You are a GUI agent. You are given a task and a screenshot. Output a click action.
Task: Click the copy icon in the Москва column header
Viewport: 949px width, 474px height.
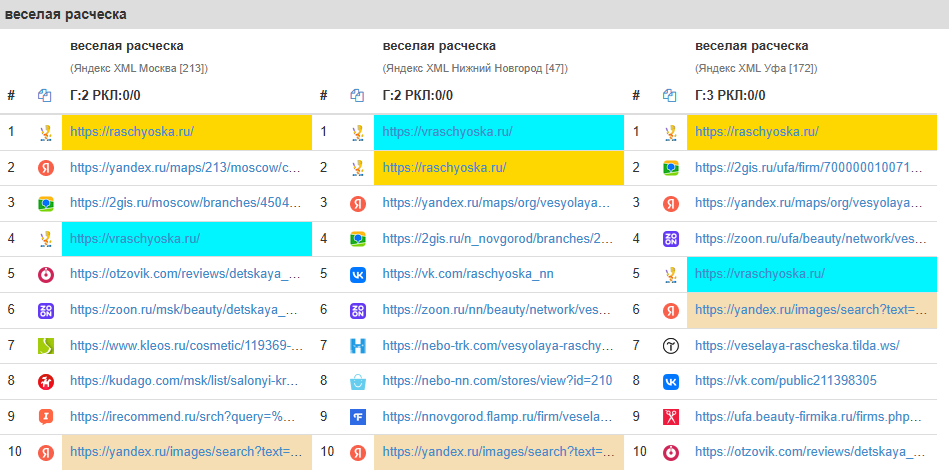pos(45,95)
